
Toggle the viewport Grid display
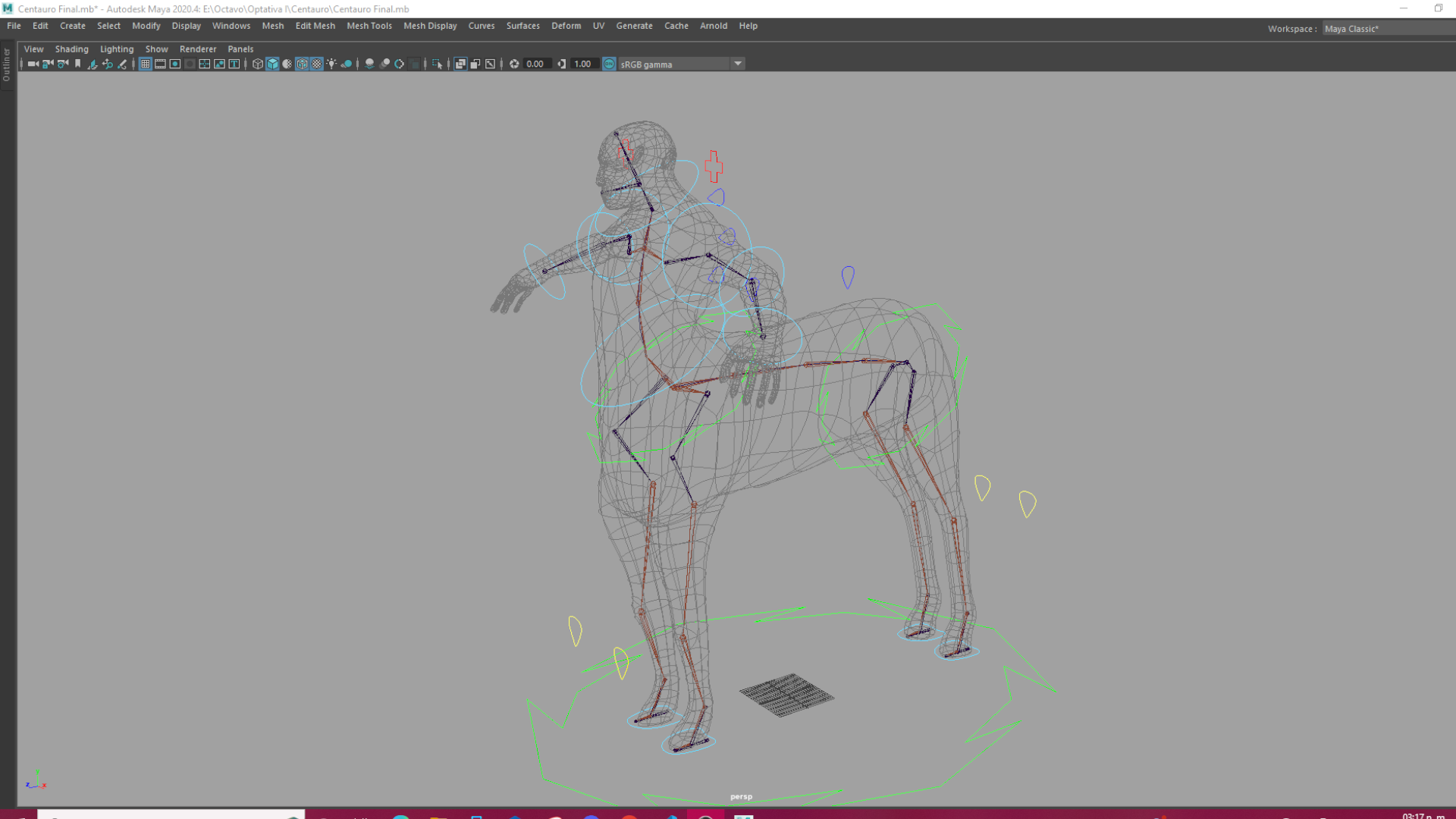point(145,64)
